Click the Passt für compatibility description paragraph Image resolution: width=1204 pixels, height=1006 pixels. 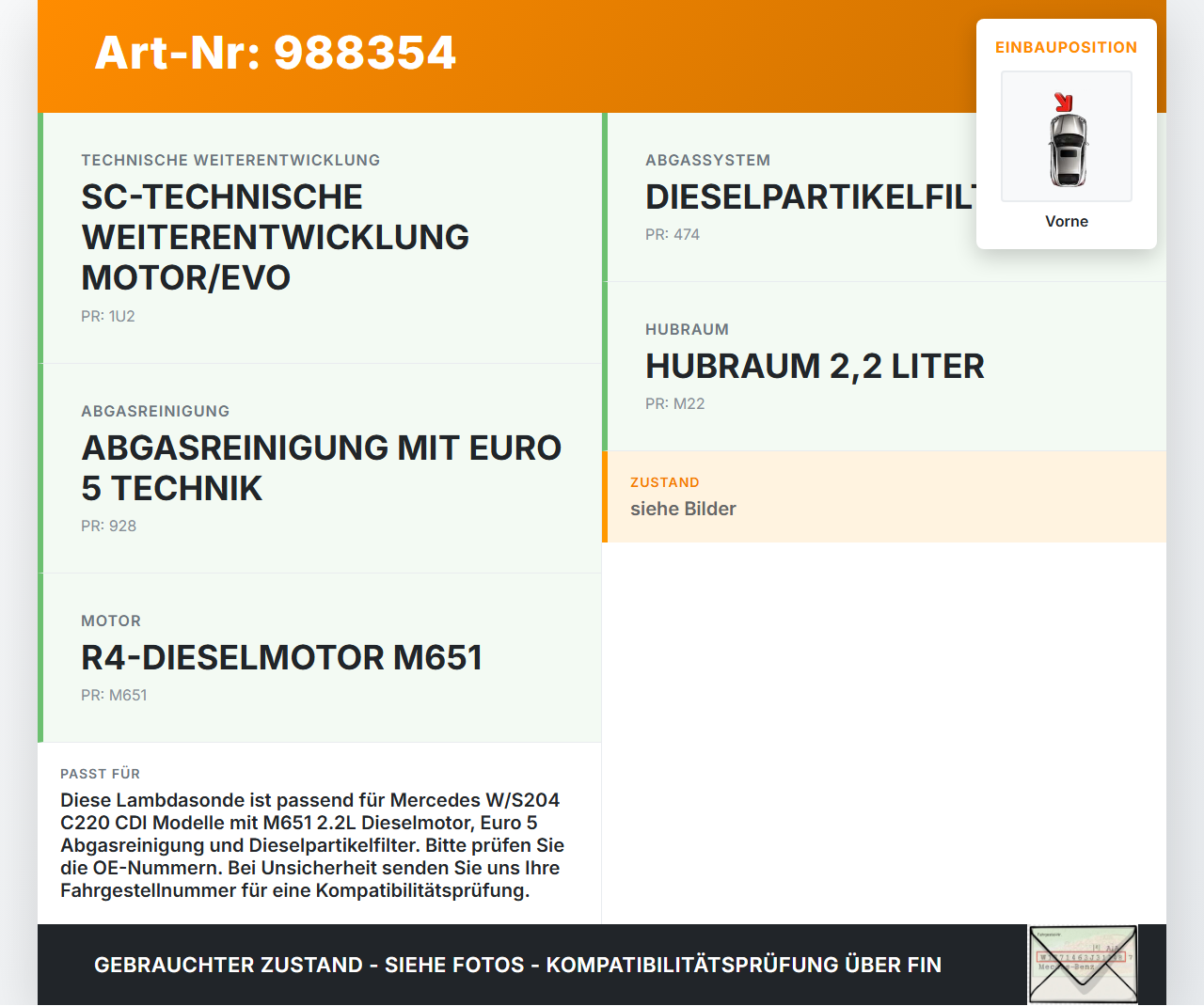click(x=312, y=845)
